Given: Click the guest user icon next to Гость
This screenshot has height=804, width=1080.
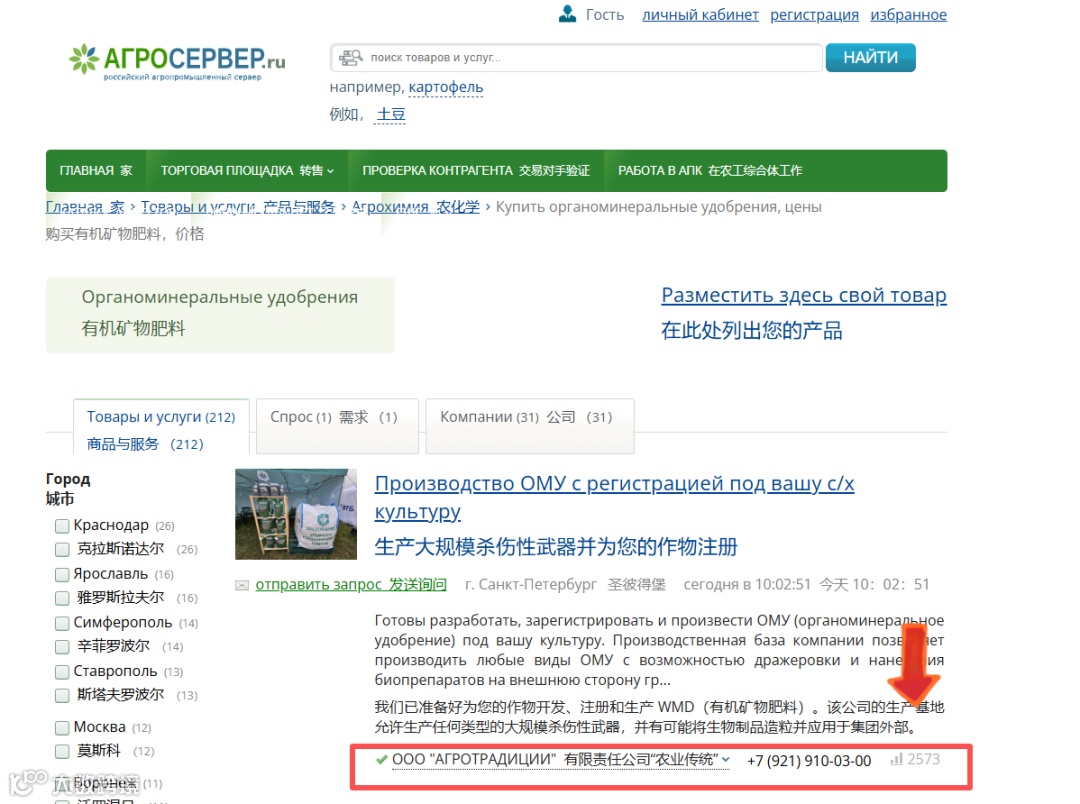Looking at the screenshot, I should [568, 14].
